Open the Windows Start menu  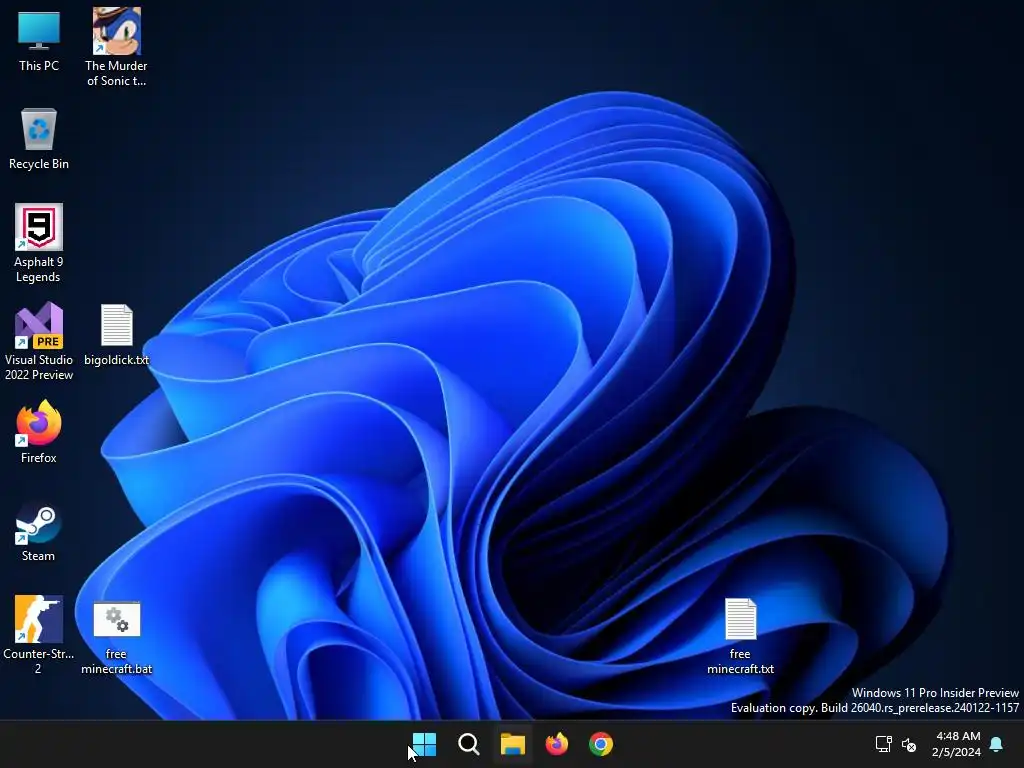point(424,744)
